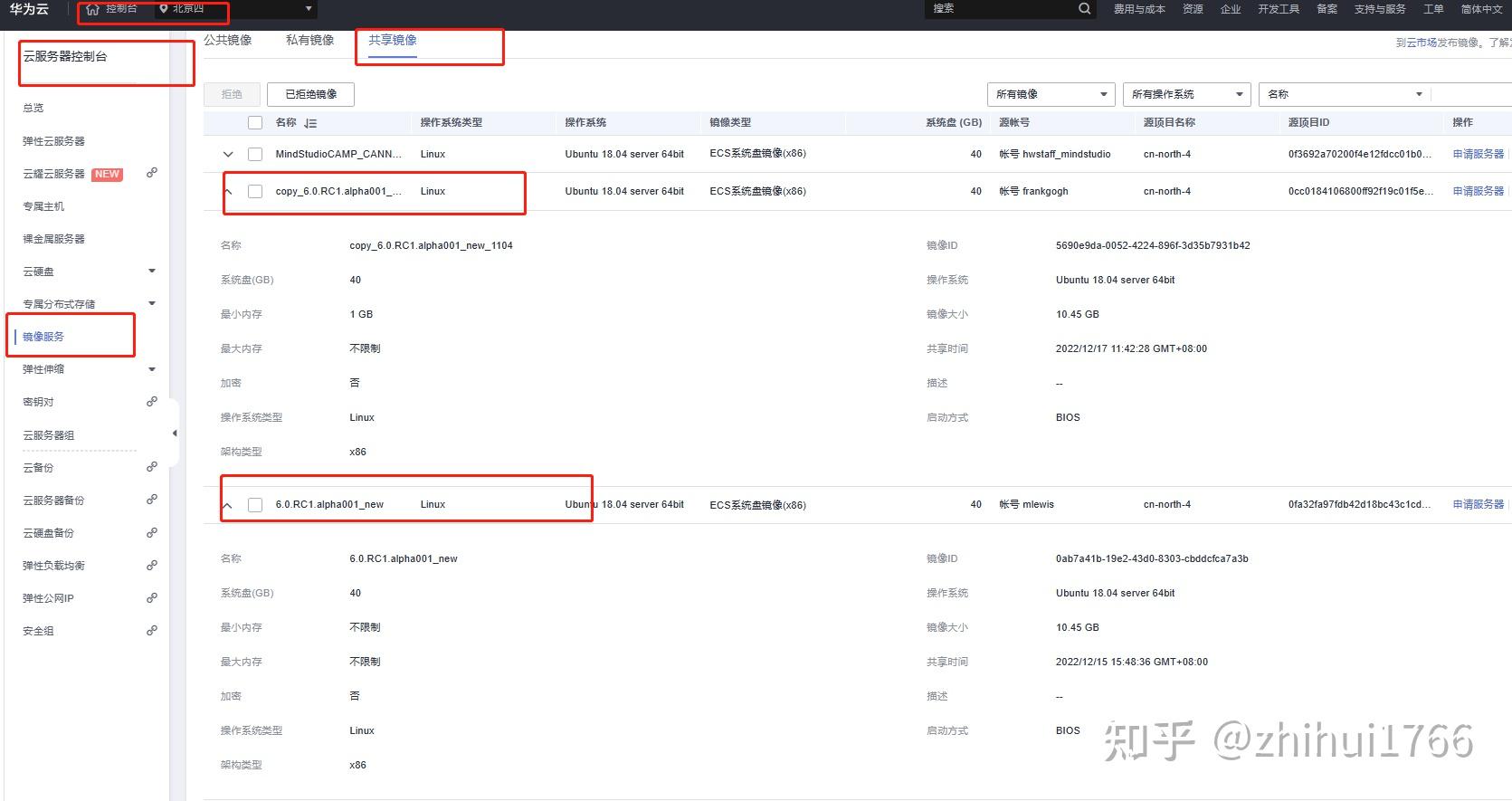Click the image ID 0ab7a41b-19e2-43d0-8303-cbddcfca7a3b

coord(1152,558)
